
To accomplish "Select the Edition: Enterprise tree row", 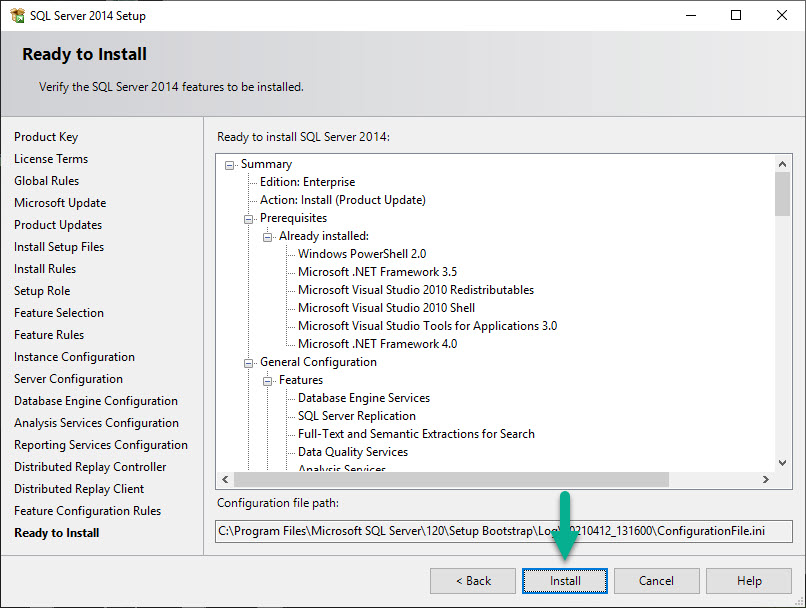I will pos(307,182).
